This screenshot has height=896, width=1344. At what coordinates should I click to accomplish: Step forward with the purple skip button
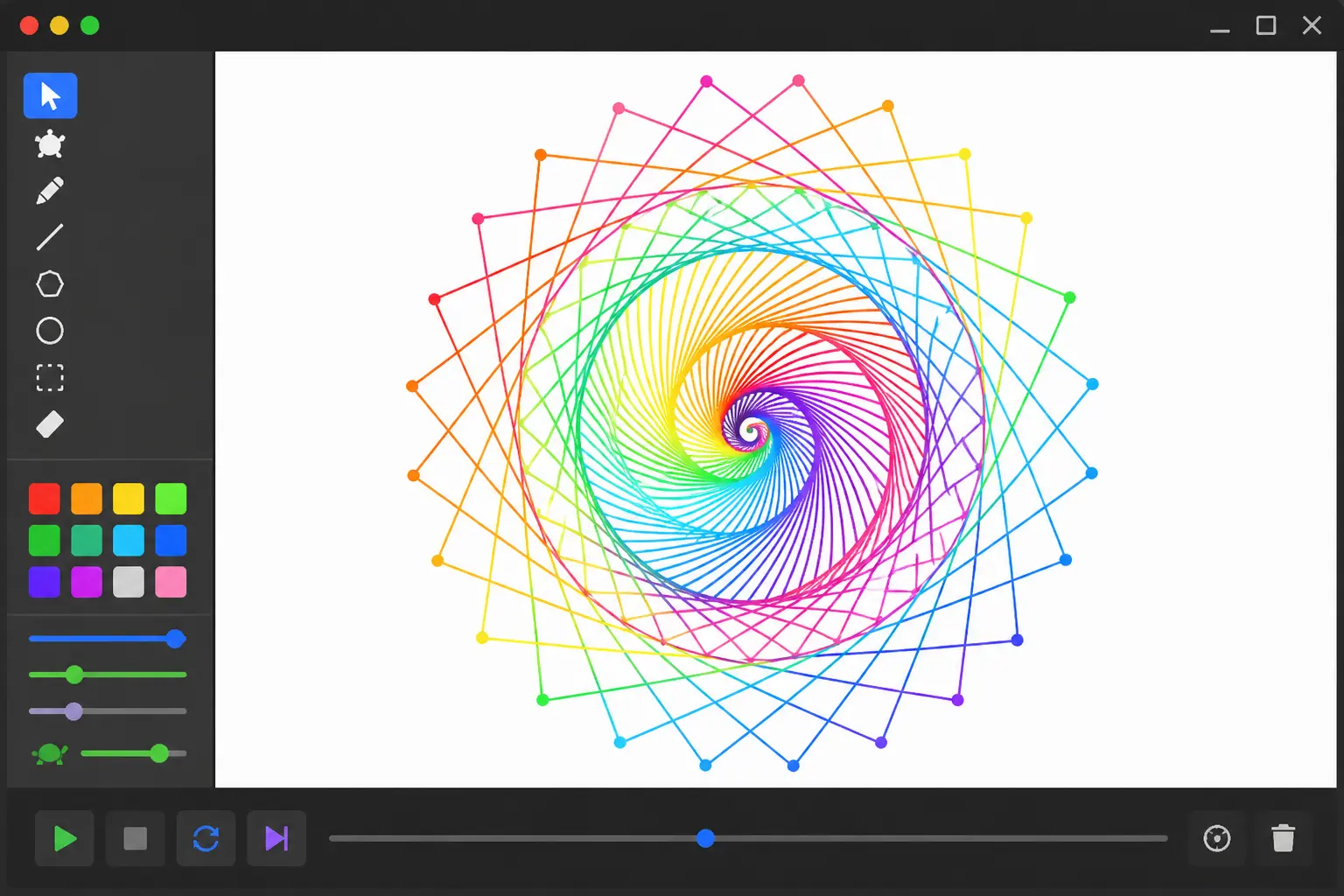pyautogui.click(x=276, y=838)
